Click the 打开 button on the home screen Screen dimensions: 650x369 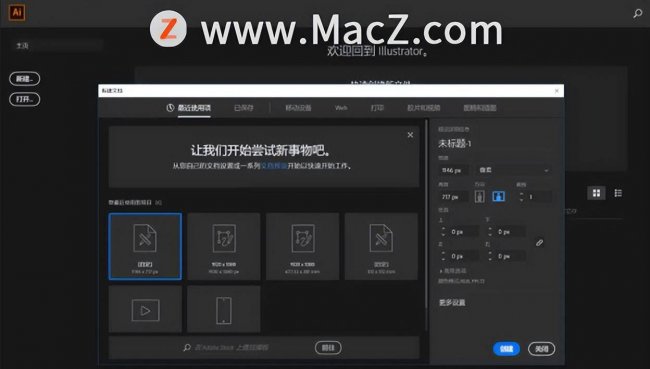[x=24, y=100]
